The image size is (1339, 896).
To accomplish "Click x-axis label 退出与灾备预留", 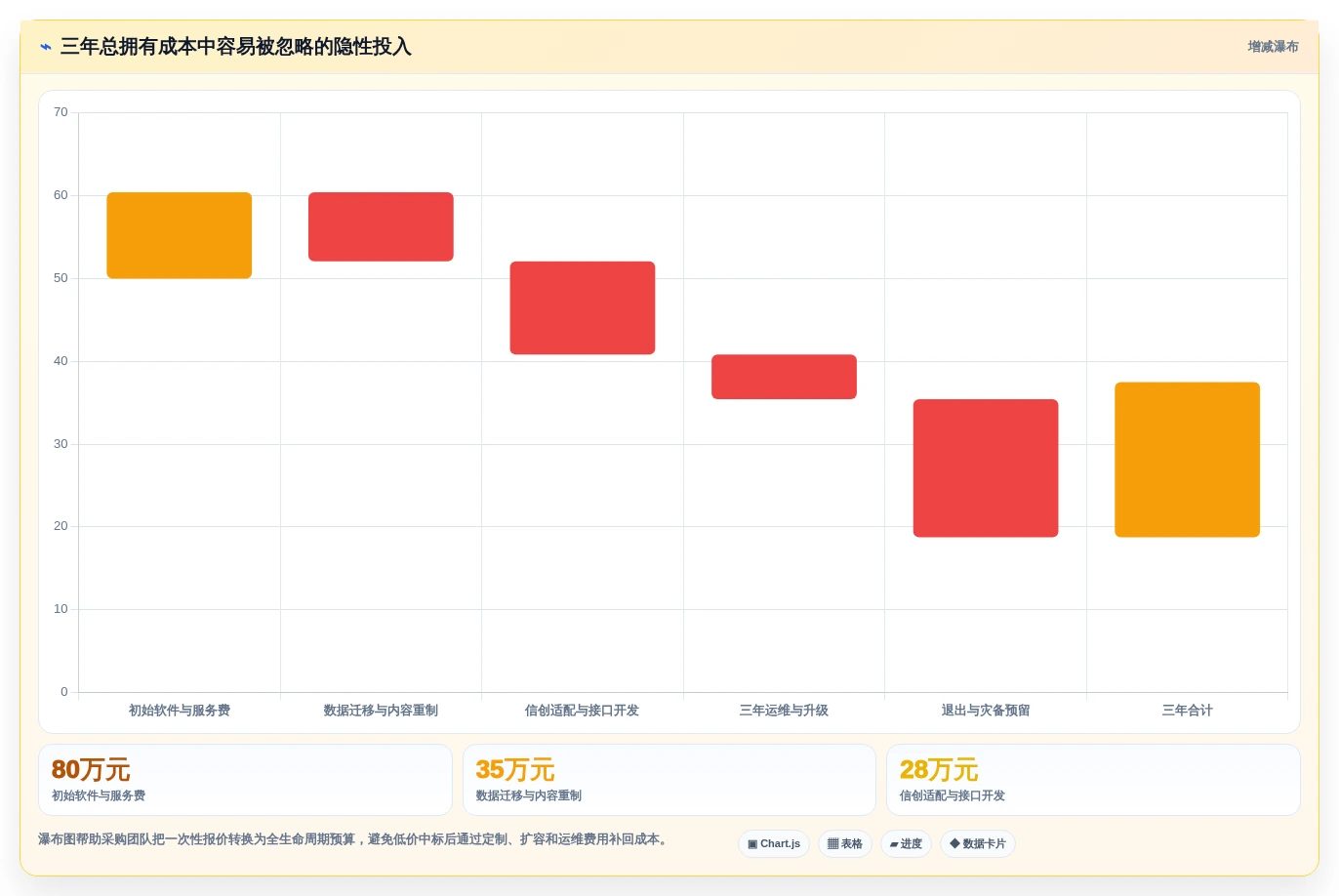I will click(986, 711).
